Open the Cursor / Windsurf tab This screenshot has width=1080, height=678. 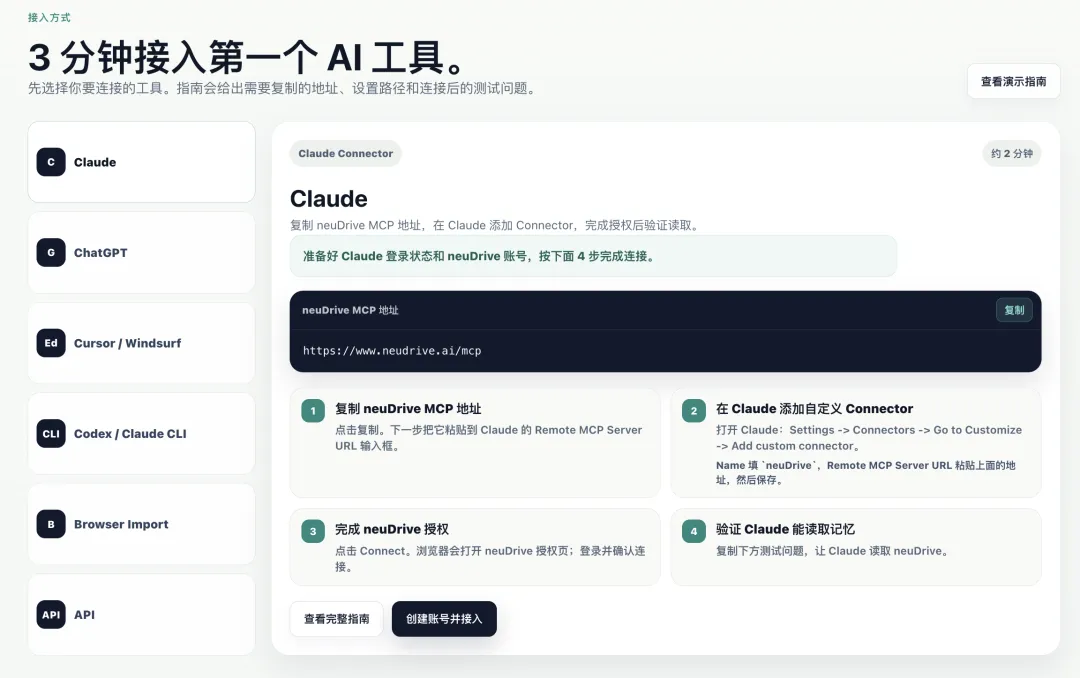pyautogui.click(x=141, y=343)
